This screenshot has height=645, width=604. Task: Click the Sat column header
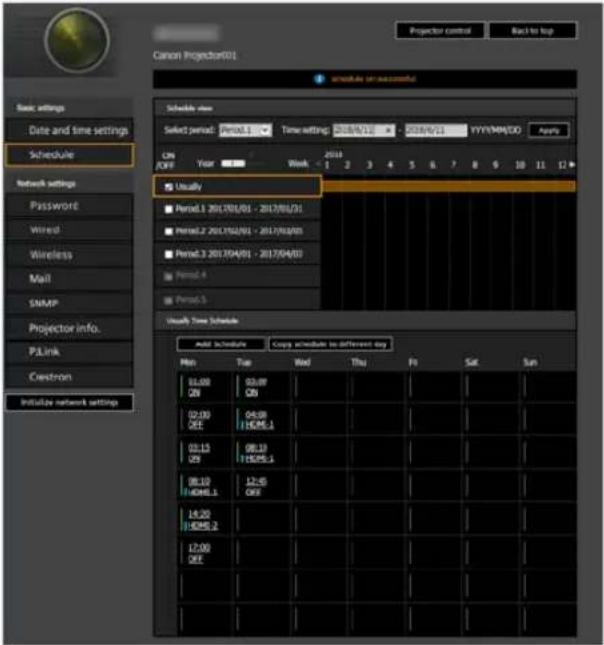(x=472, y=362)
